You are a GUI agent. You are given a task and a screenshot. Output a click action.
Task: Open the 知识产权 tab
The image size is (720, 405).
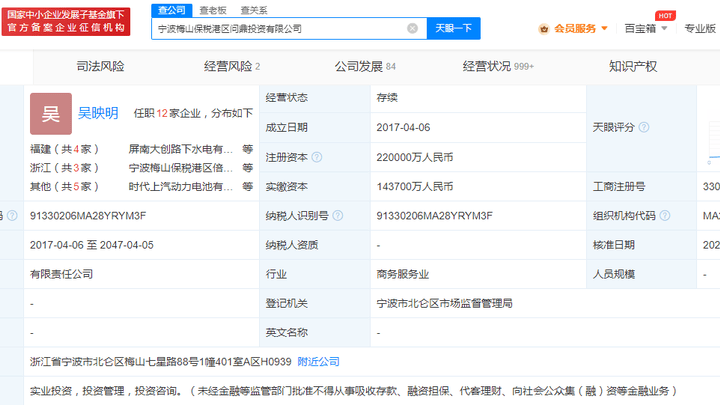[x=633, y=67]
